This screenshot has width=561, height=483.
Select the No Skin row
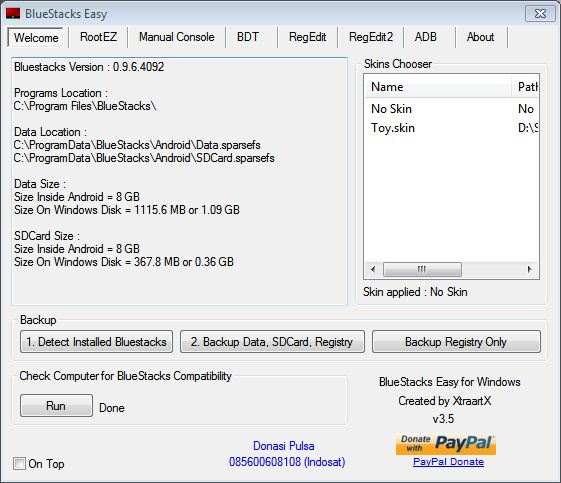tap(452, 109)
